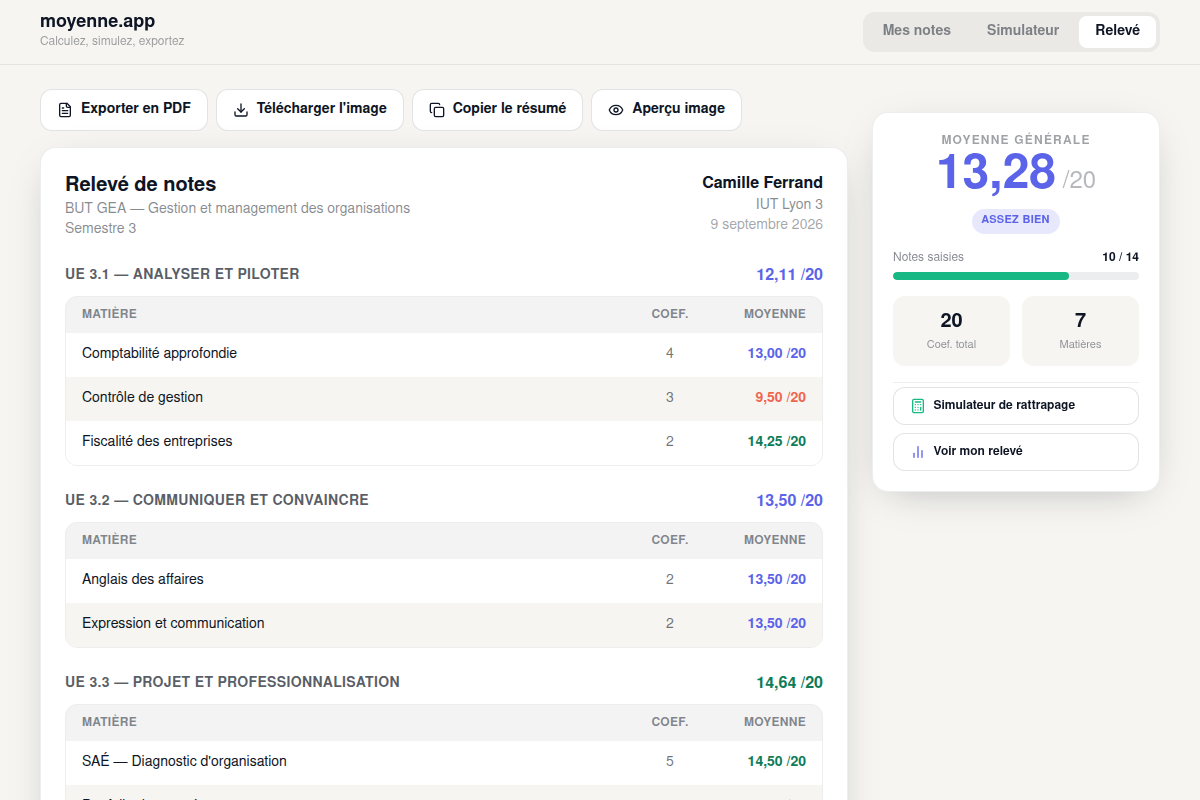This screenshot has width=1200, height=800.
Task: Click the Coef. total card showing 20
Action: (951, 331)
